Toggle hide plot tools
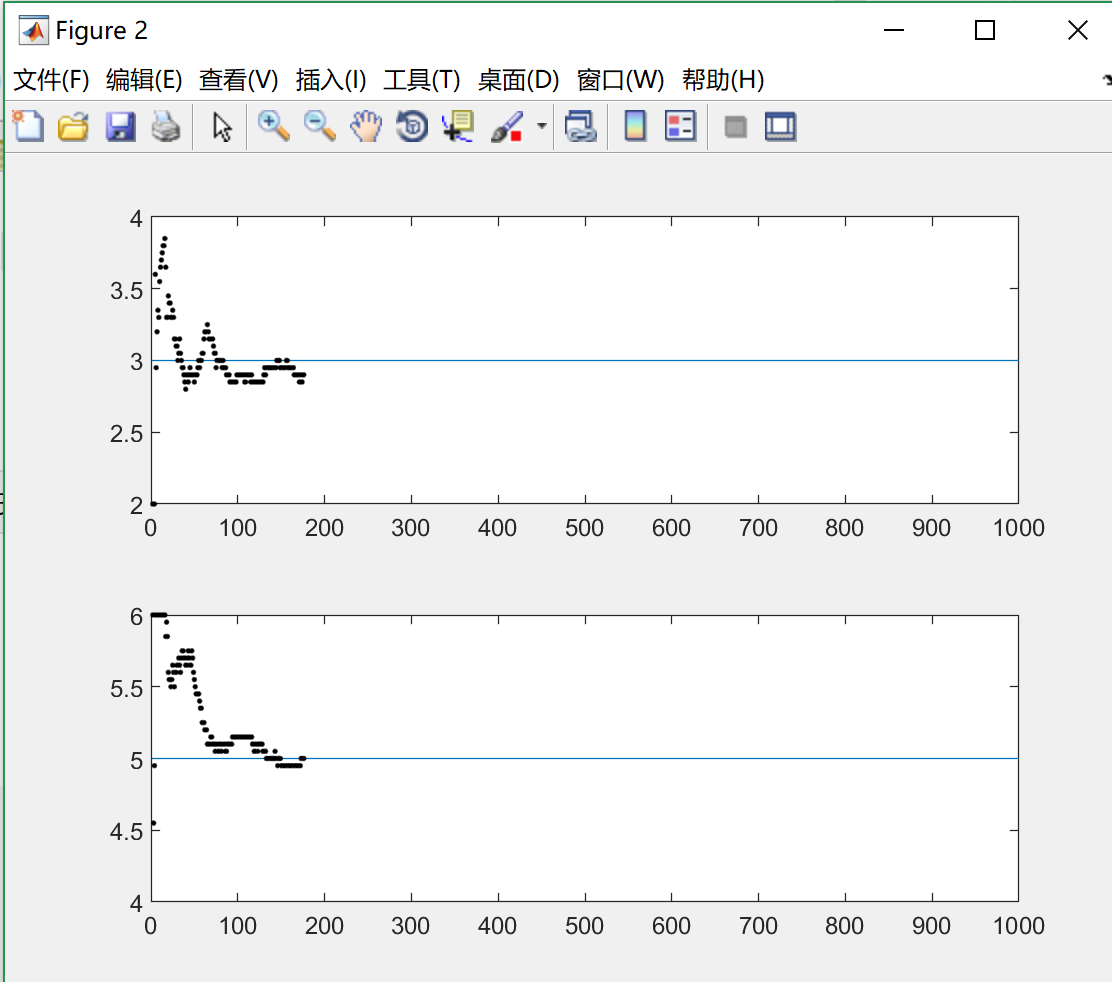Screen dimensions: 1112x982 (x=735, y=126)
